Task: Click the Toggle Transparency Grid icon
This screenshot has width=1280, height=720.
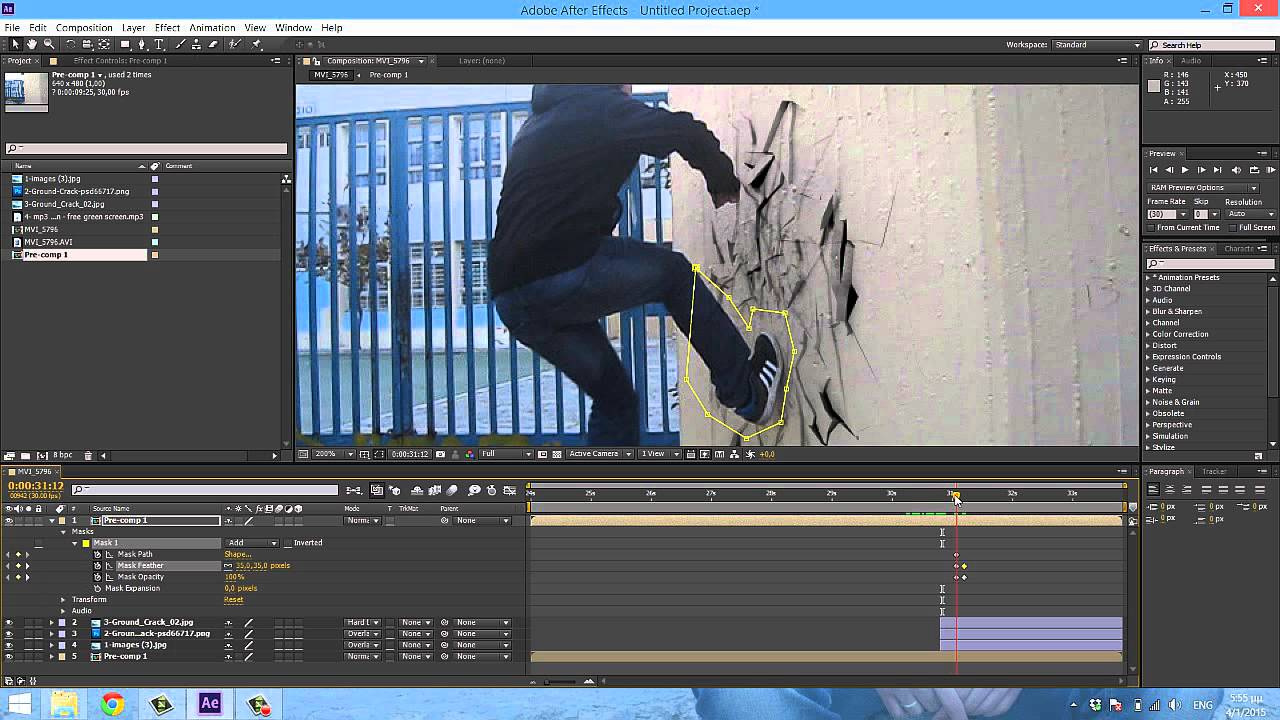Action: click(x=557, y=454)
